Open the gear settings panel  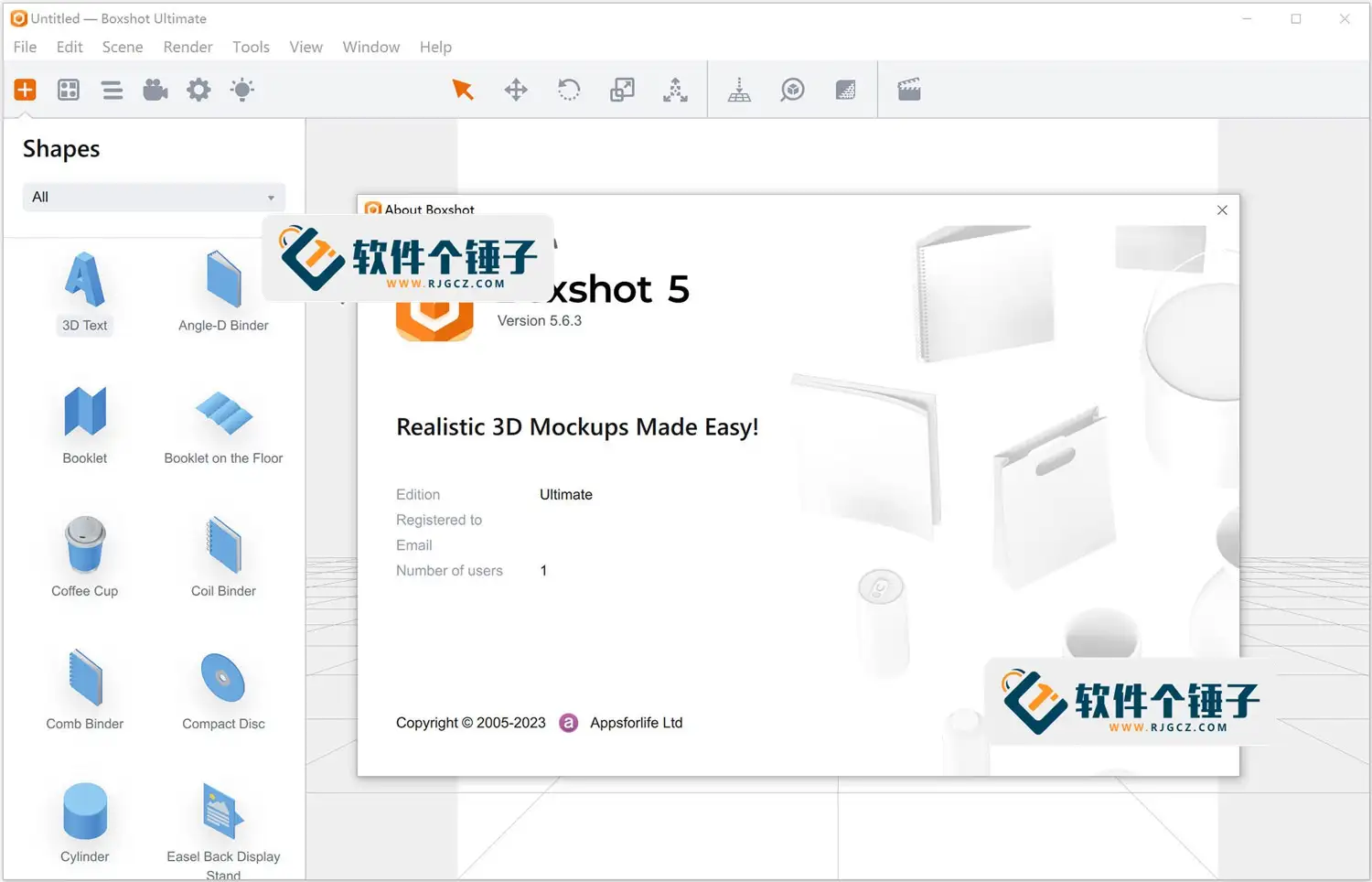198,90
